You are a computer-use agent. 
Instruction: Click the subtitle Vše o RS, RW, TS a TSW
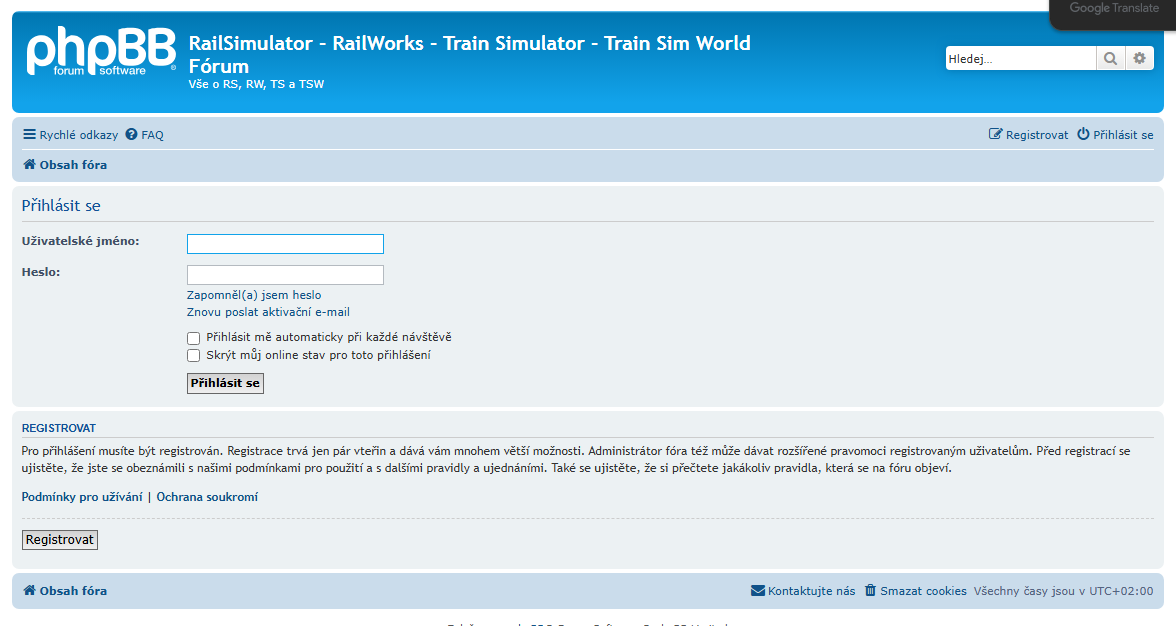[256, 84]
